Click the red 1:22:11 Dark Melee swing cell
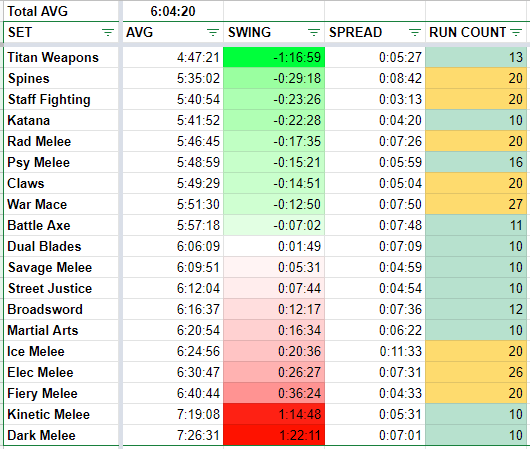This screenshot has height=449, width=530. click(274, 435)
